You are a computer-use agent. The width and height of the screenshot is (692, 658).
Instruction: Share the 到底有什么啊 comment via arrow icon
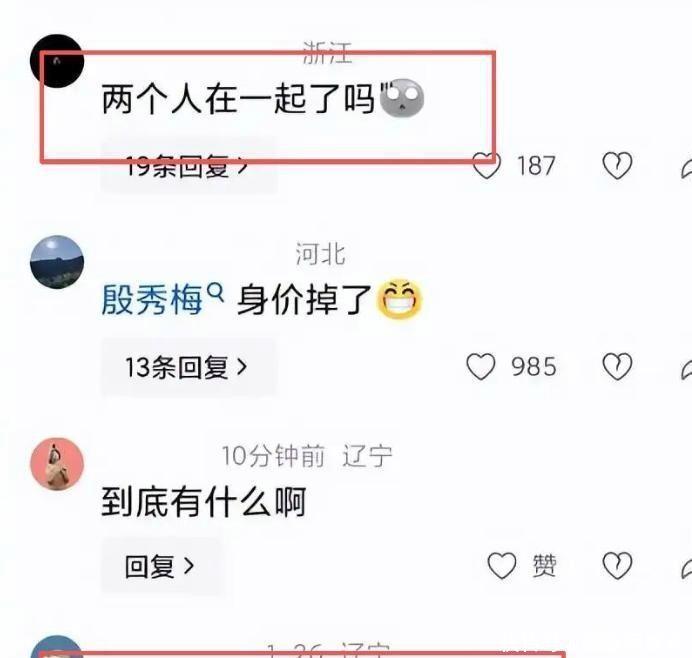tap(686, 568)
